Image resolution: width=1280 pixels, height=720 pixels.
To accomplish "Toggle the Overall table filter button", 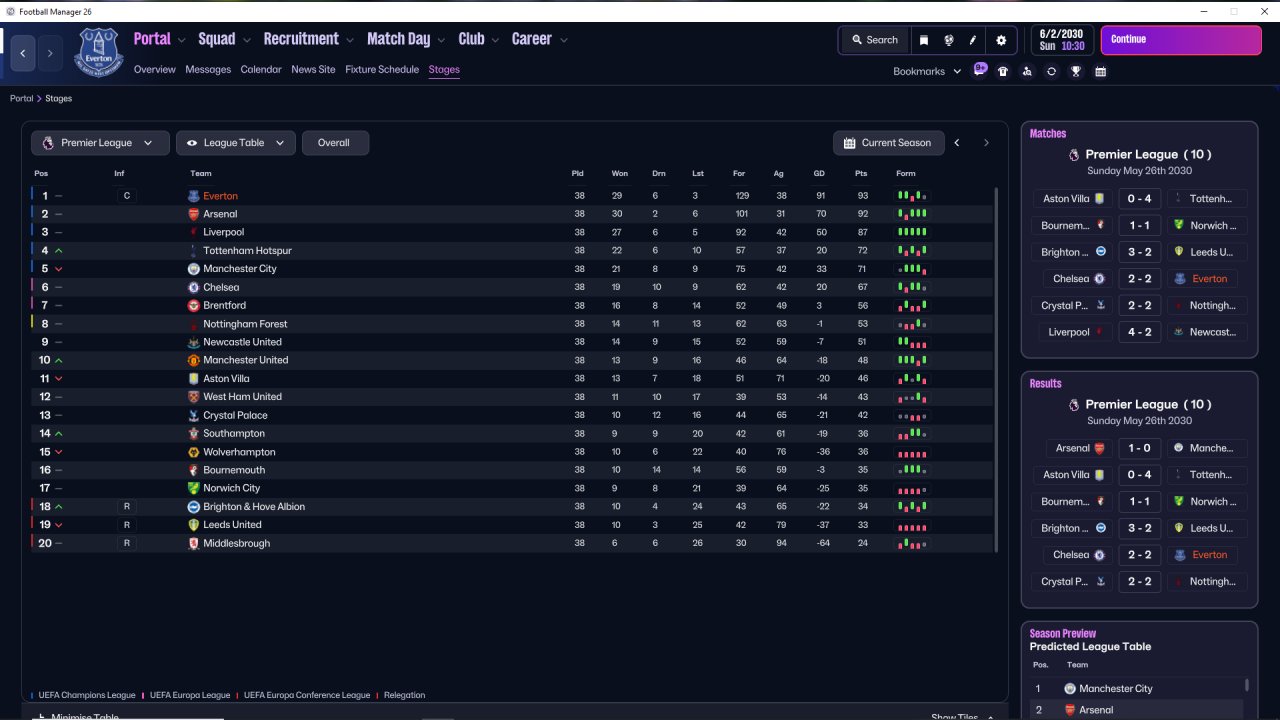I will click(334, 143).
